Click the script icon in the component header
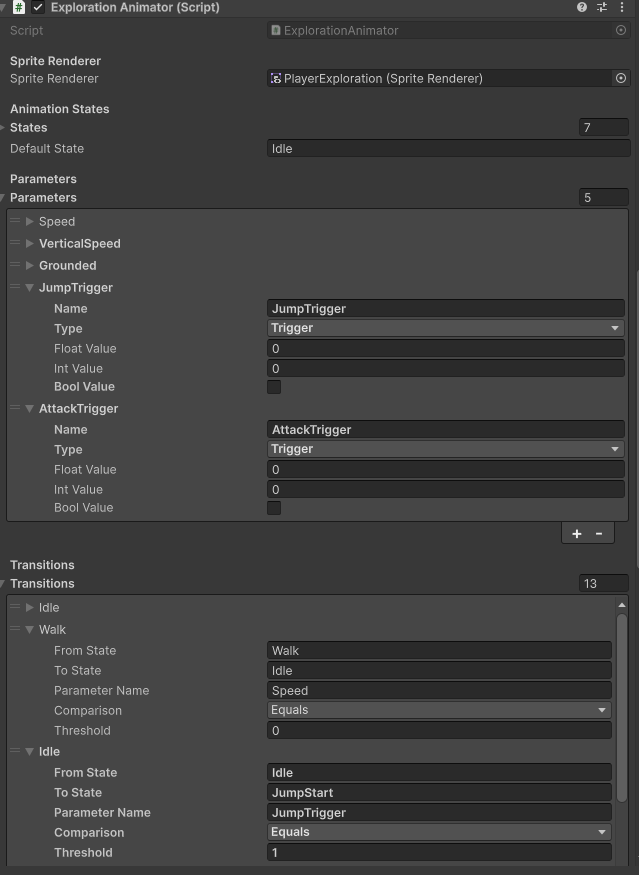 [x=18, y=8]
